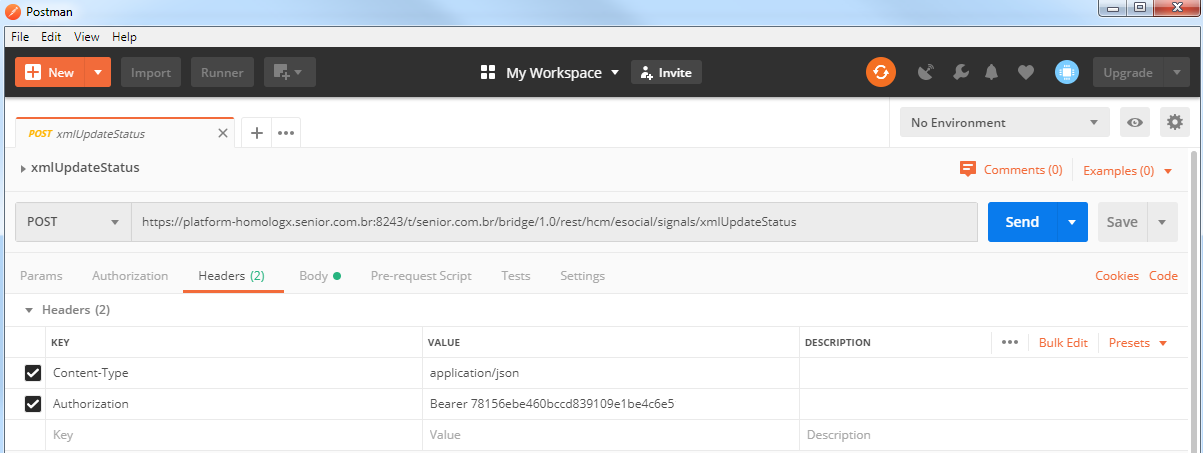The width and height of the screenshot is (1203, 453).
Task: Add a new request tab with plus
Action: pyautogui.click(x=256, y=133)
